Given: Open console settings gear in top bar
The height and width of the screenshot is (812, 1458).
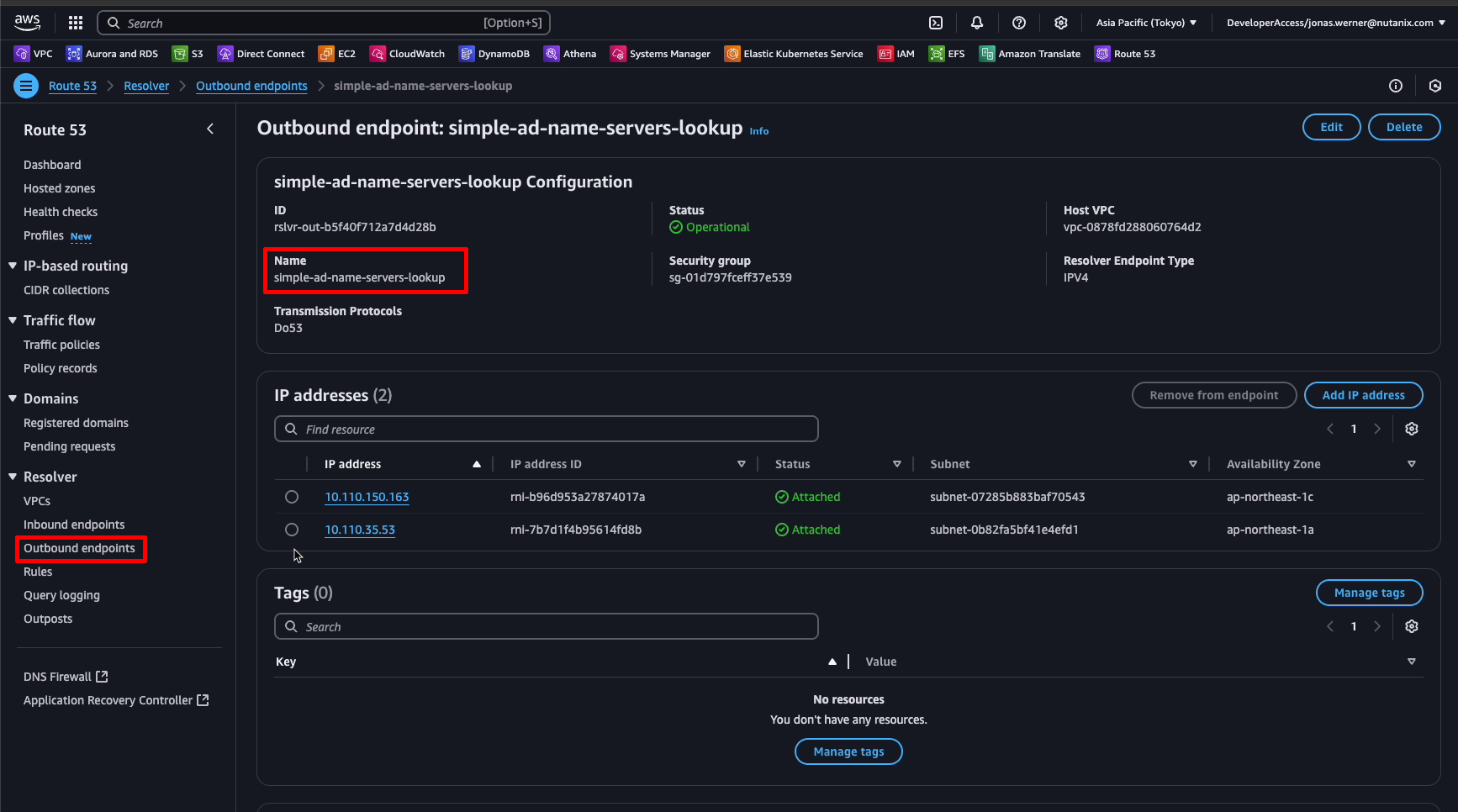Looking at the screenshot, I should pyautogui.click(x=1061, y=23).
